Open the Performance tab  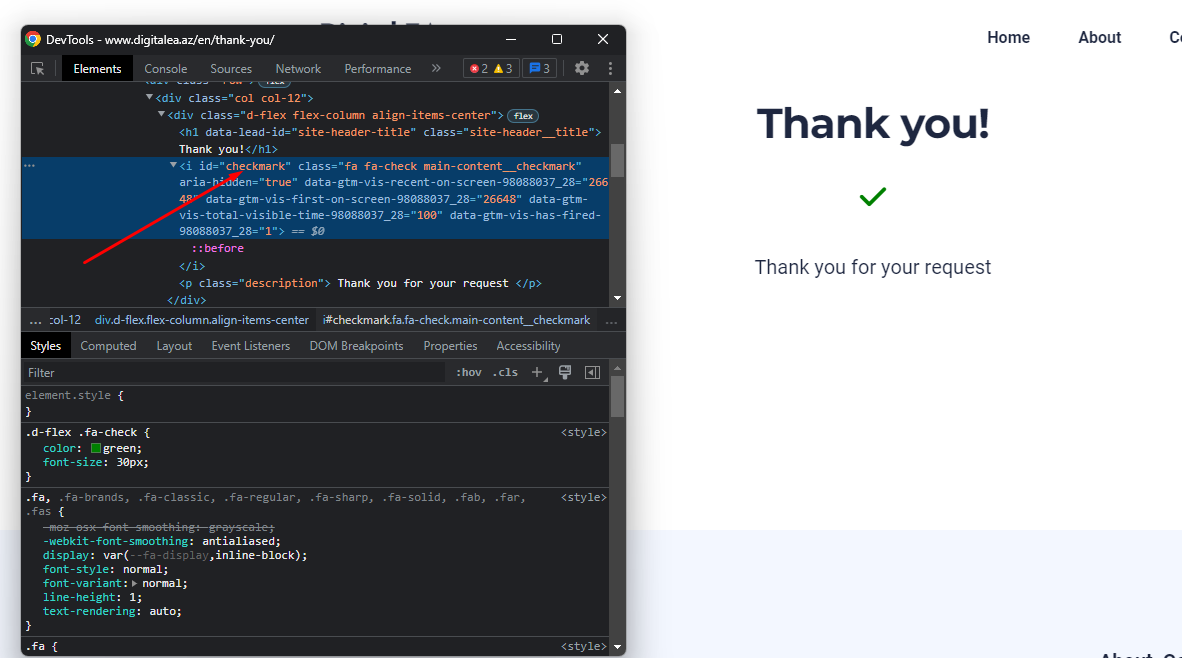tap(378, 69)
